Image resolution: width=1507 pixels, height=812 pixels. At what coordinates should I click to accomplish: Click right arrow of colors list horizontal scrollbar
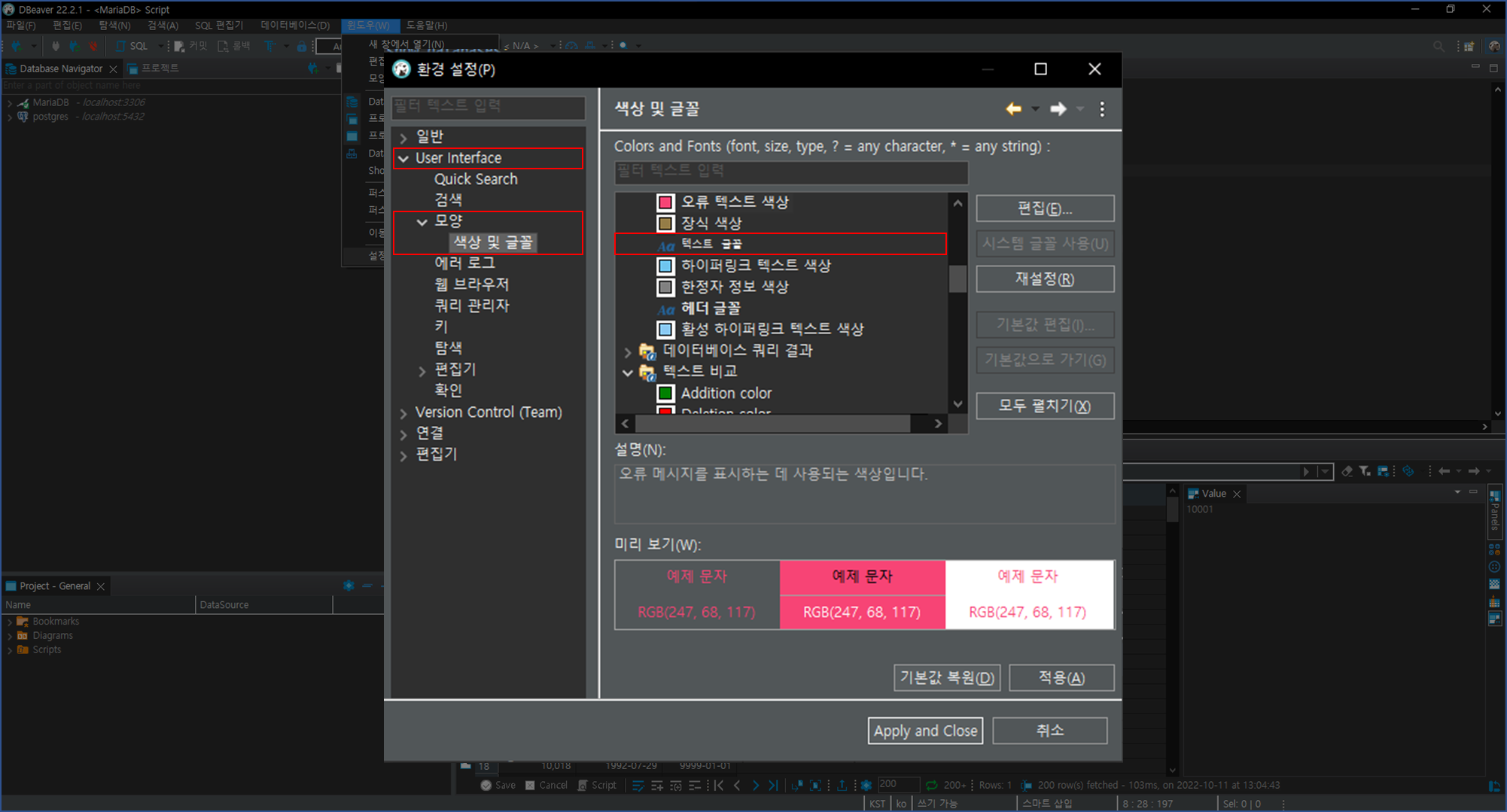938,424
